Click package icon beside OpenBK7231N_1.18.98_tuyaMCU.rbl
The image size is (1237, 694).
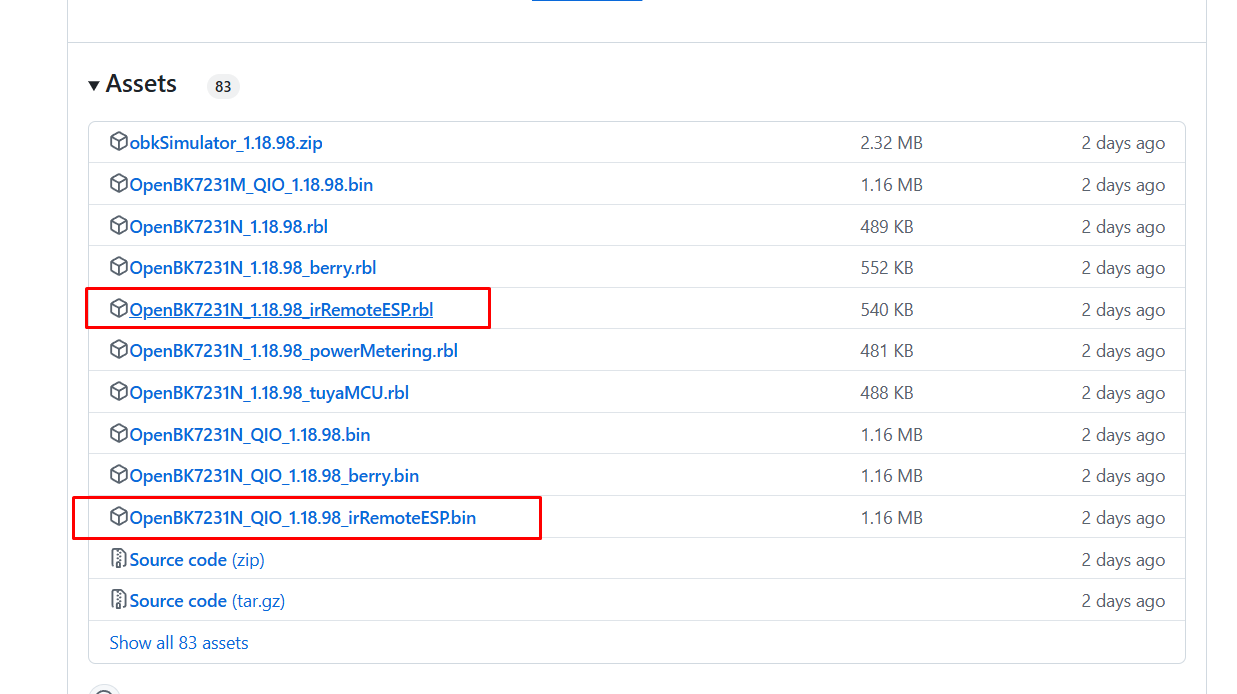click(119, 392)
